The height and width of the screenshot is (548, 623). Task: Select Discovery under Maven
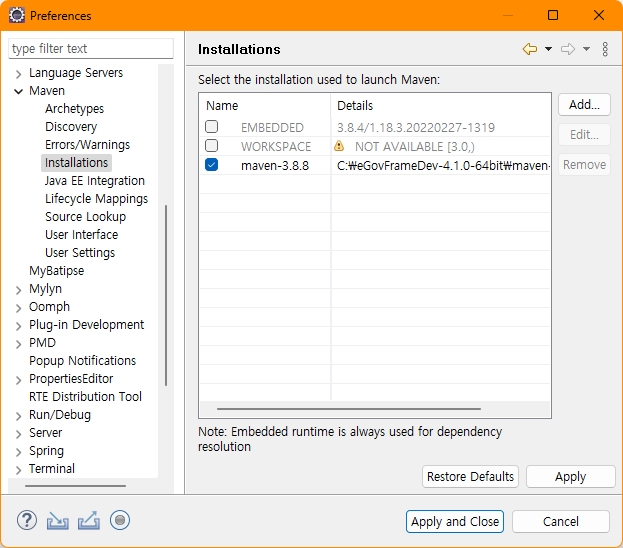coord(71,126)
